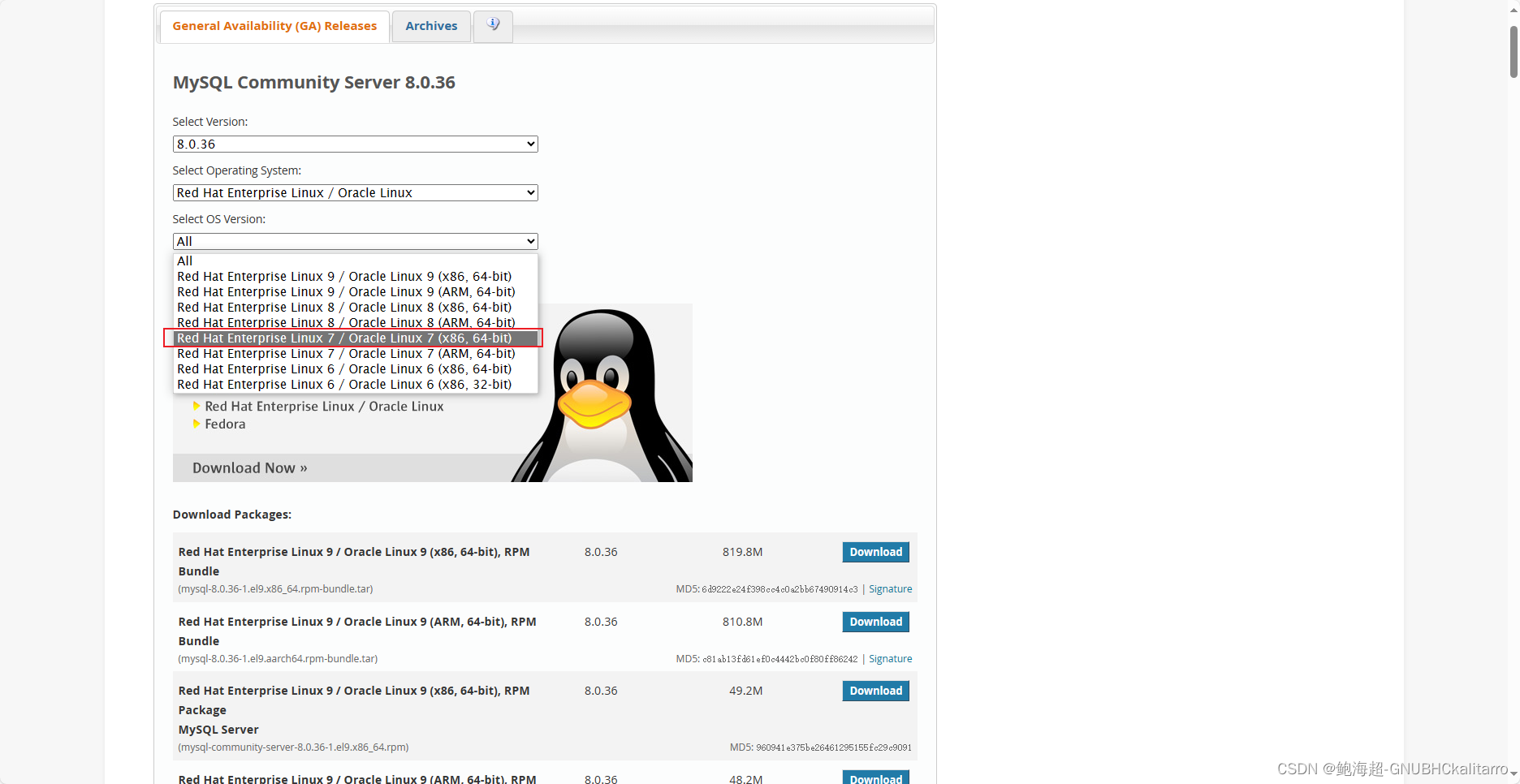Click MD5 hash of the x86_64 rpm-bundle

tap(779, 589)
